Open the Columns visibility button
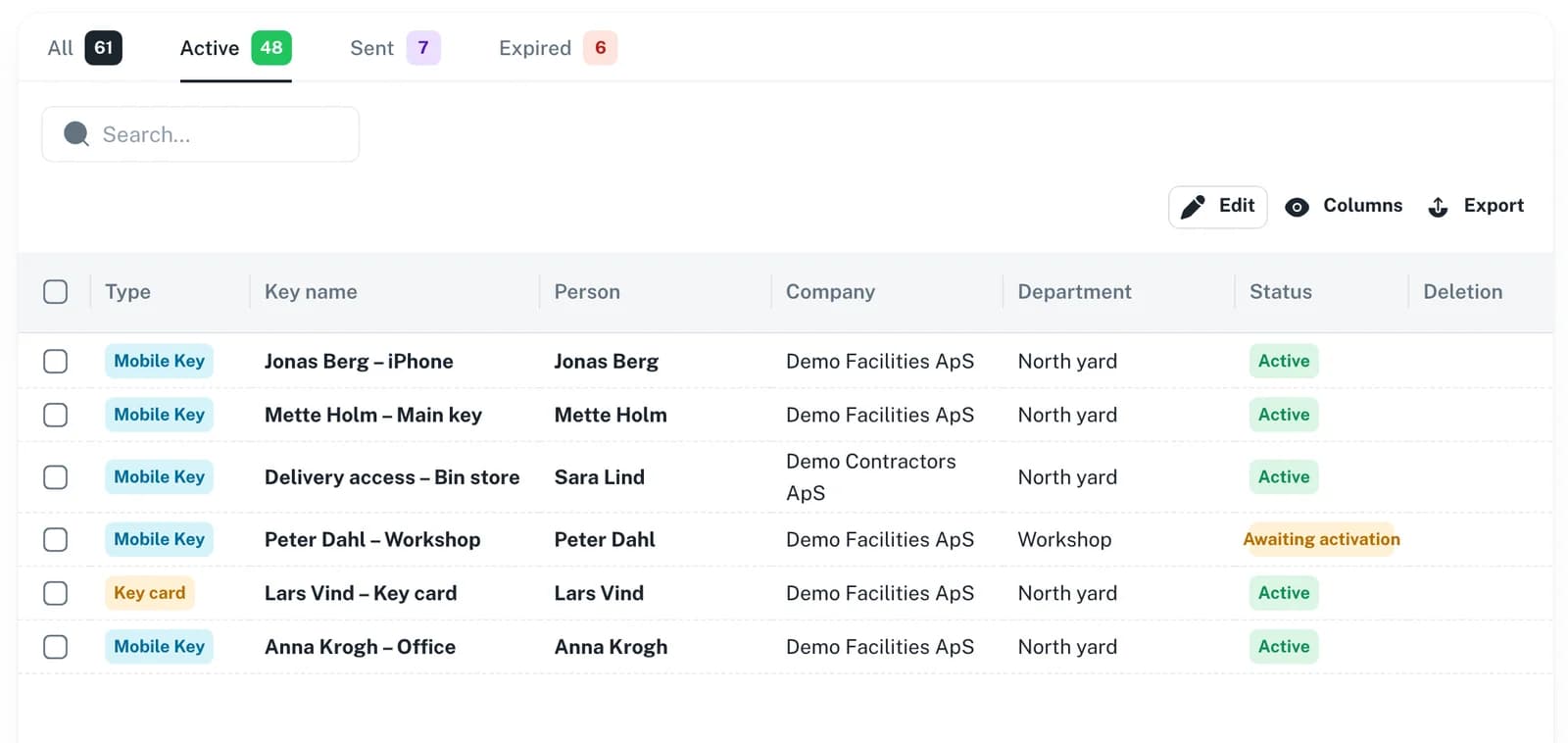The height and width of the screenshot is (743, 1568). coord(1344,207)
